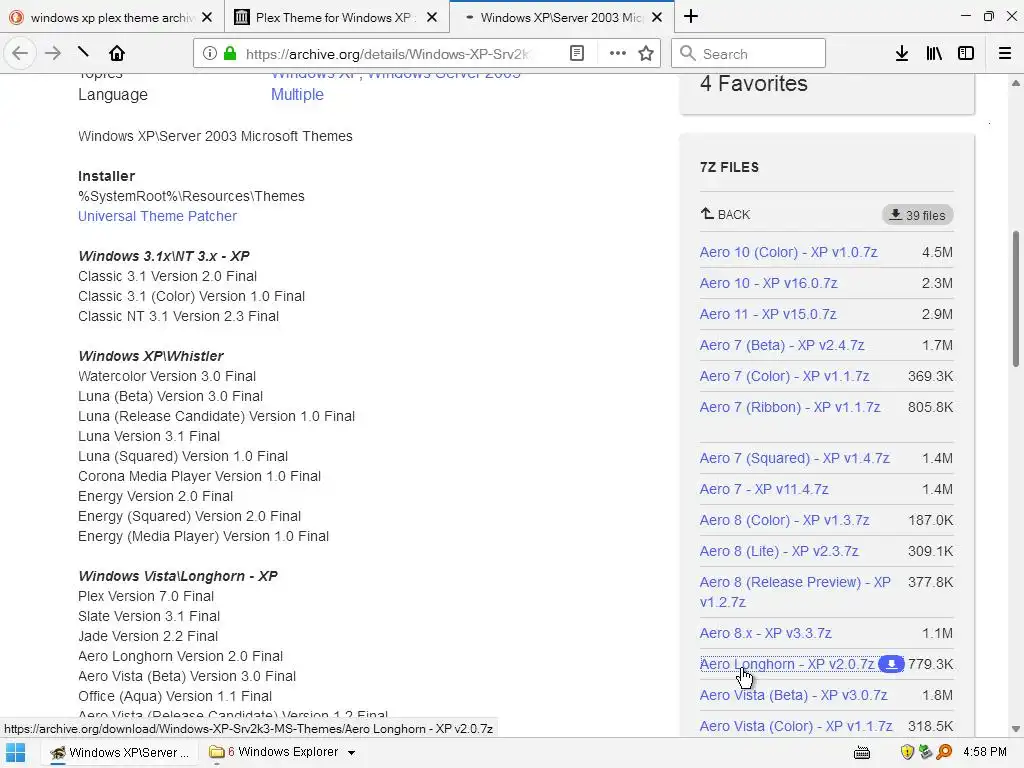Click the orange search tray icon
This screenshot has height=768, width=1024.
tap(944, 752)
